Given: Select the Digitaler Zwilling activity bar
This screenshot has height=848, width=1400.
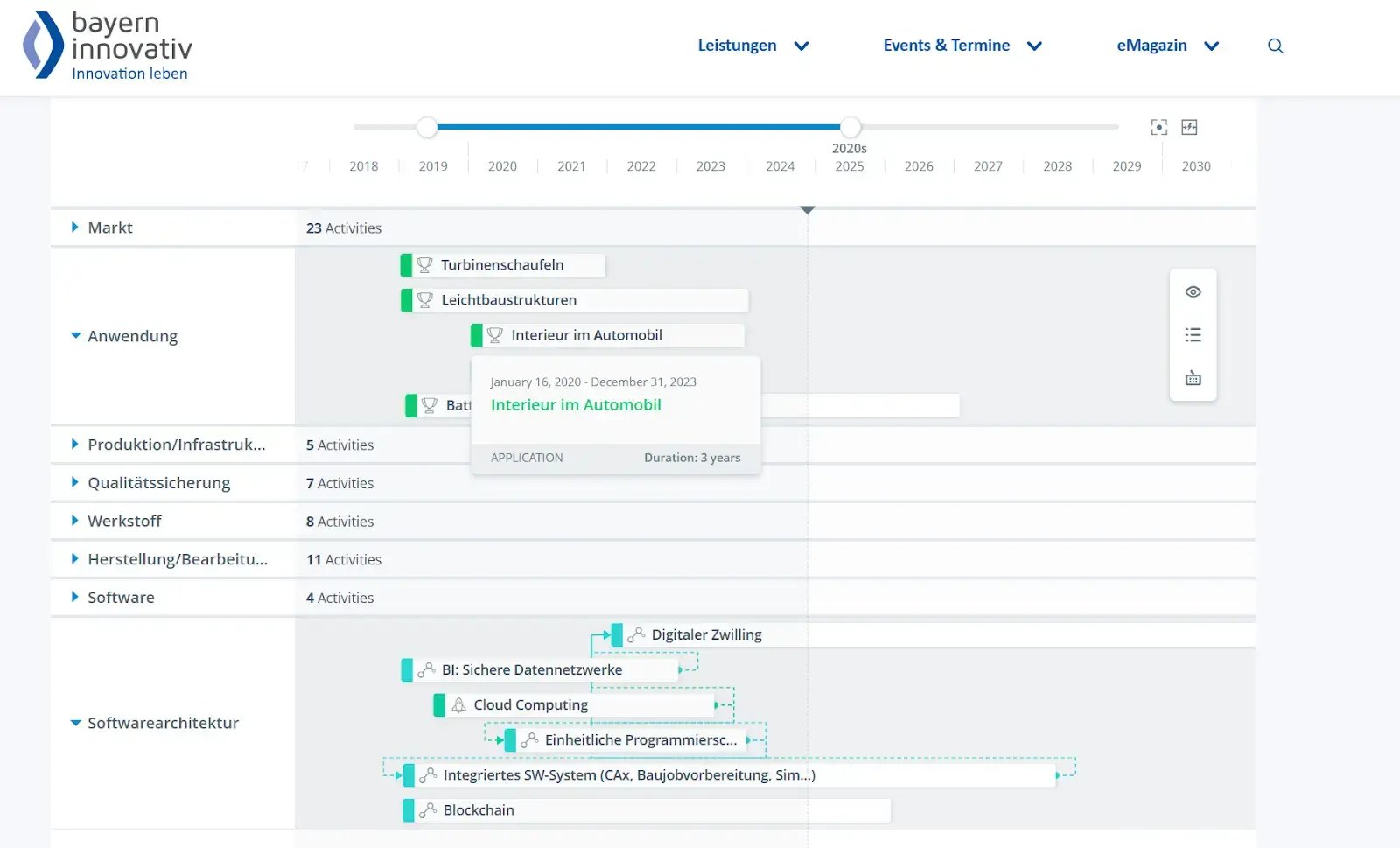Looking at the screenshot, I should coord(706,635).
